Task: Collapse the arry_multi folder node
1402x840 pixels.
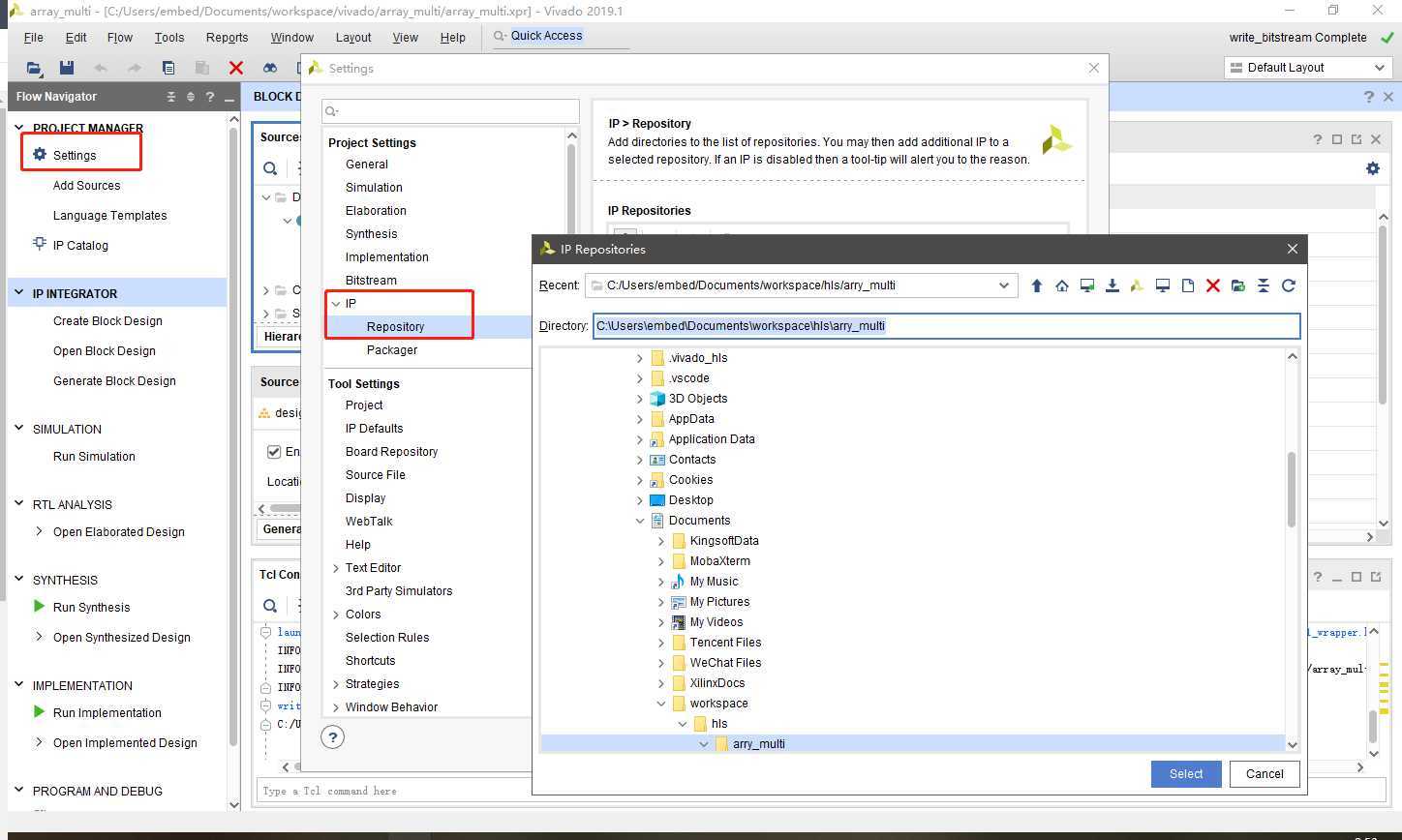Action: pyautogui.click(x=704, y=744)
